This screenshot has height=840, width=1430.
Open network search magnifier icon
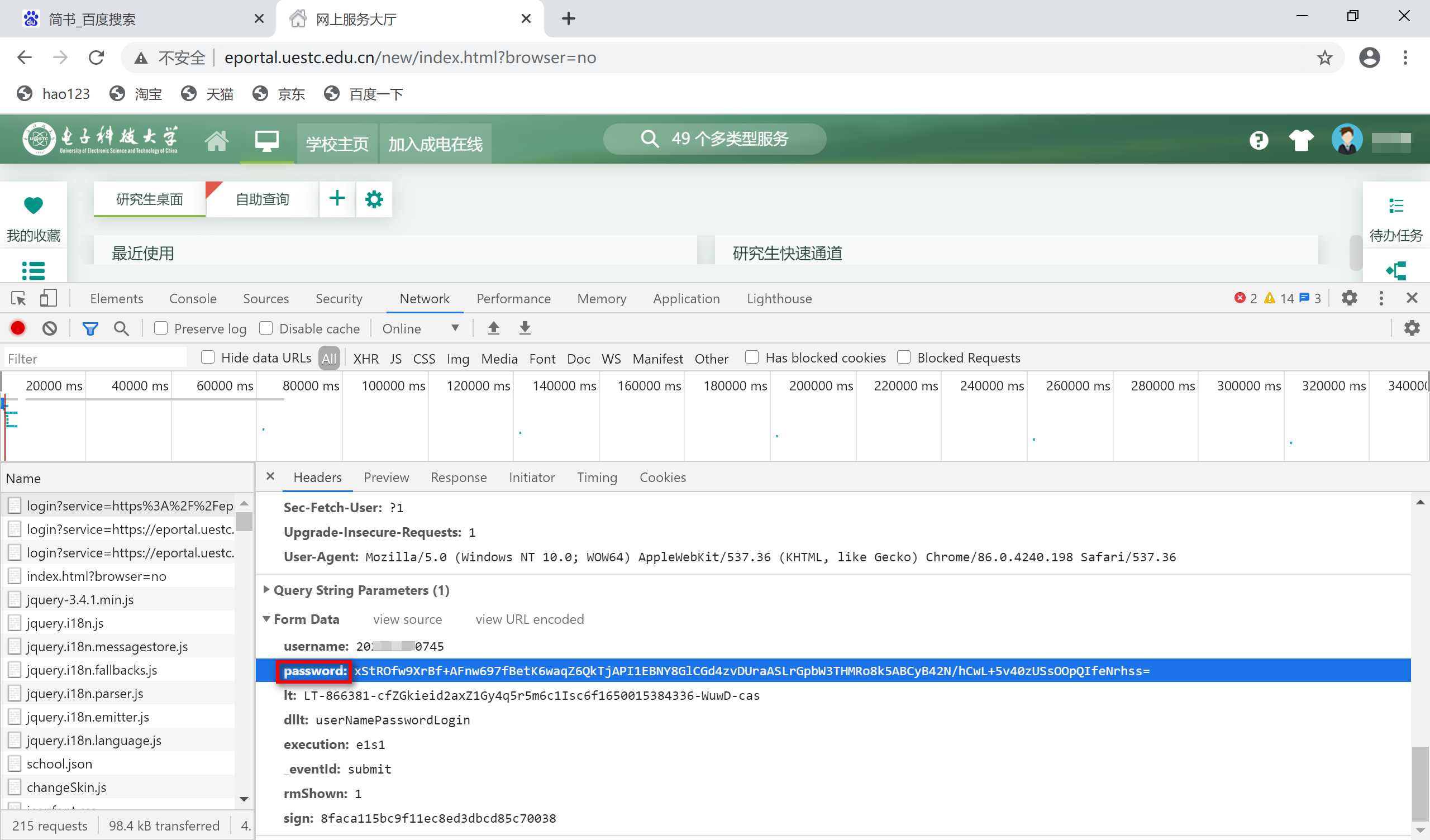[x=121, y=328]
